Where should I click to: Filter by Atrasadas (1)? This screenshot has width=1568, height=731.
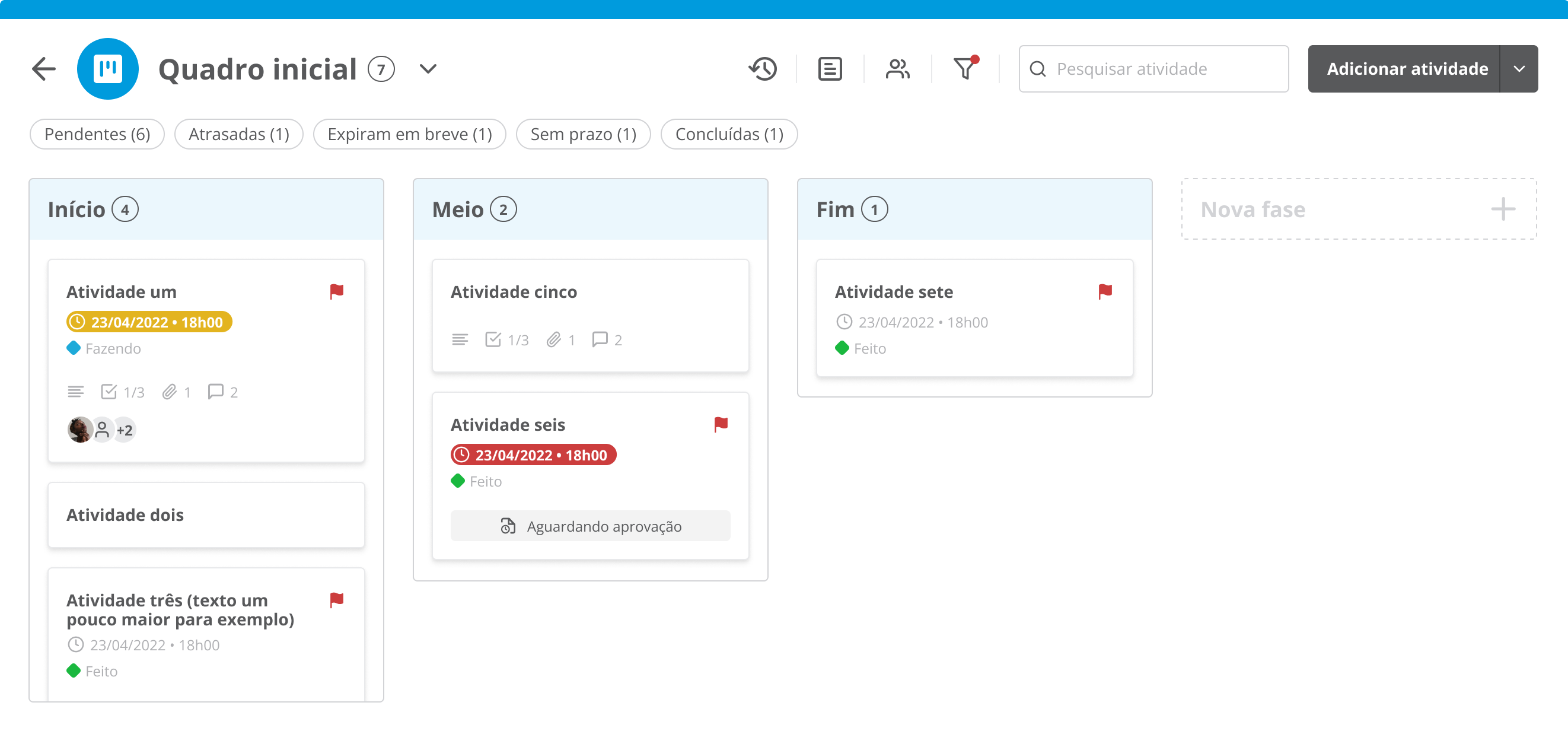238,134
